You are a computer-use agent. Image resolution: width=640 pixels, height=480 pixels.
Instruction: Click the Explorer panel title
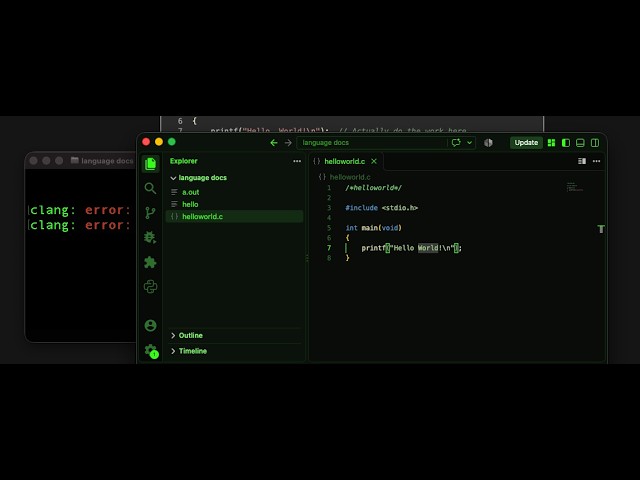click(184, 161)
